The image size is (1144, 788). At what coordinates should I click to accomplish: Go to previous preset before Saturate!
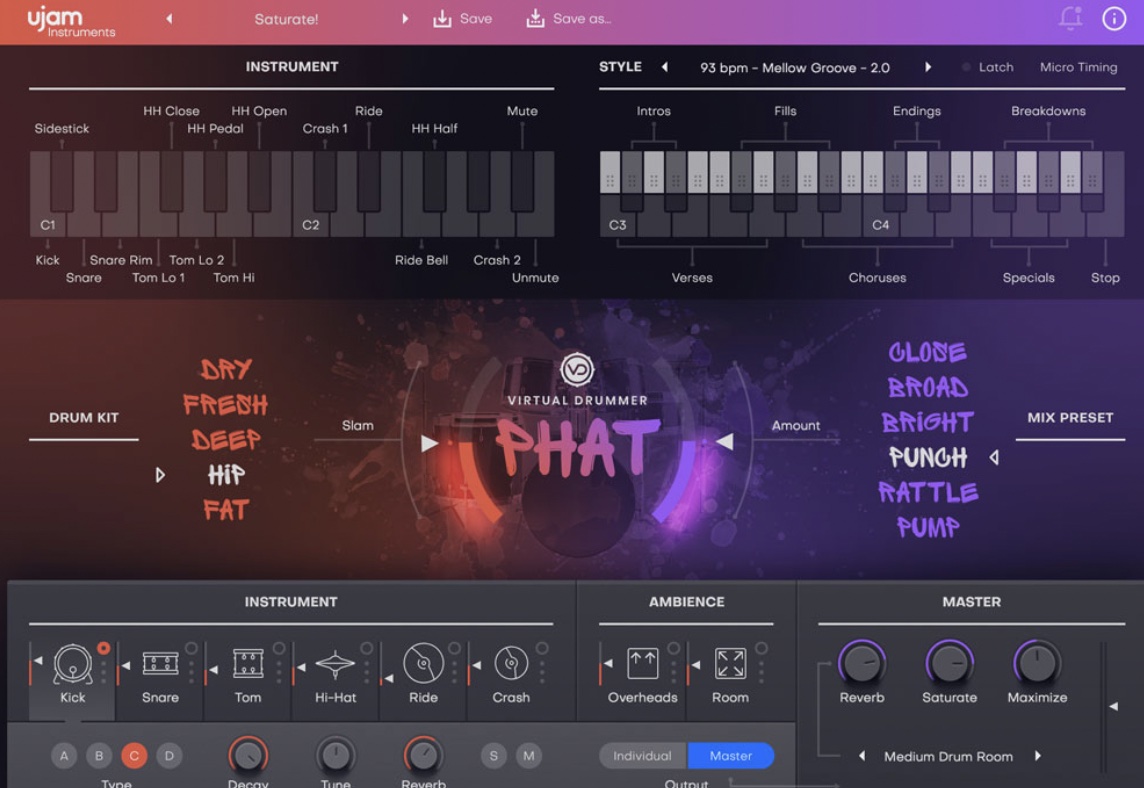169,19
